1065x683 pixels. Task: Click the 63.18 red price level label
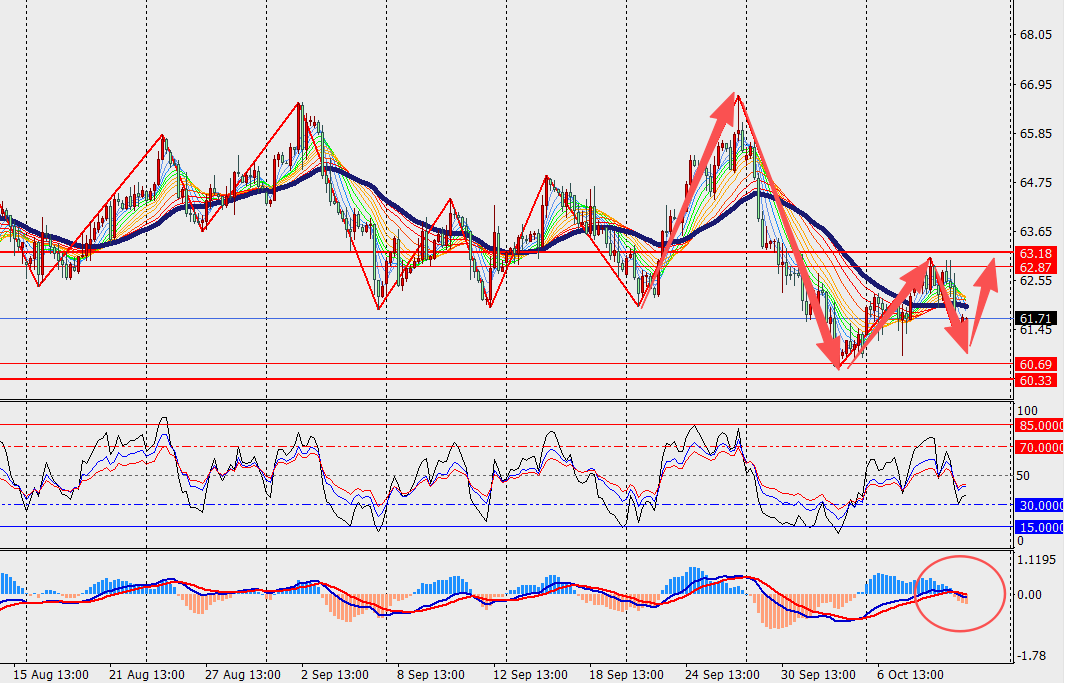[x=1036, y=253]
